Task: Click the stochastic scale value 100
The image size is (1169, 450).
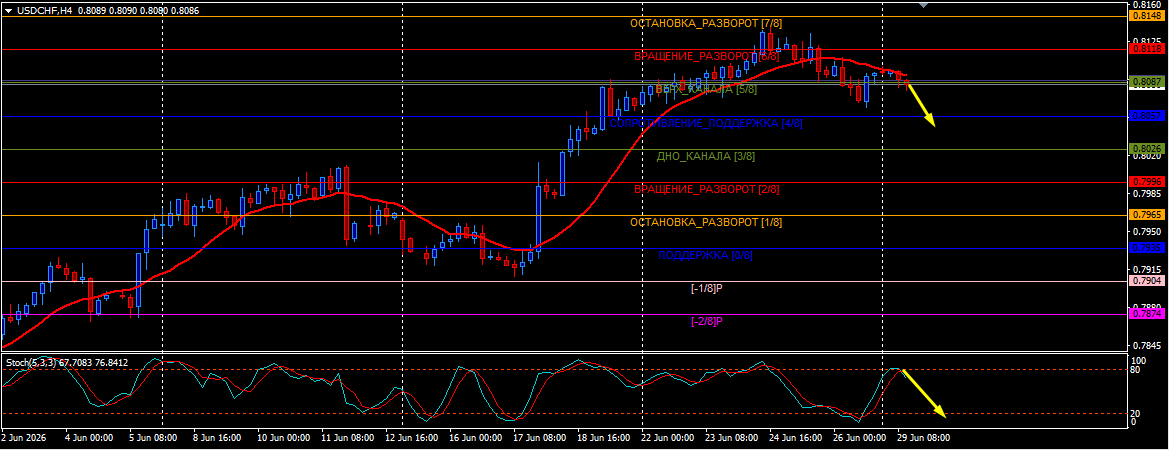Action: 1138,361
